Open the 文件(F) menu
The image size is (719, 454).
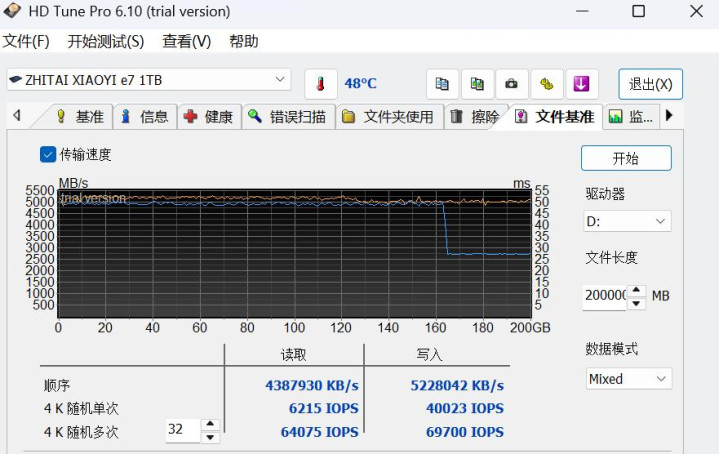(x=26, y=42)
